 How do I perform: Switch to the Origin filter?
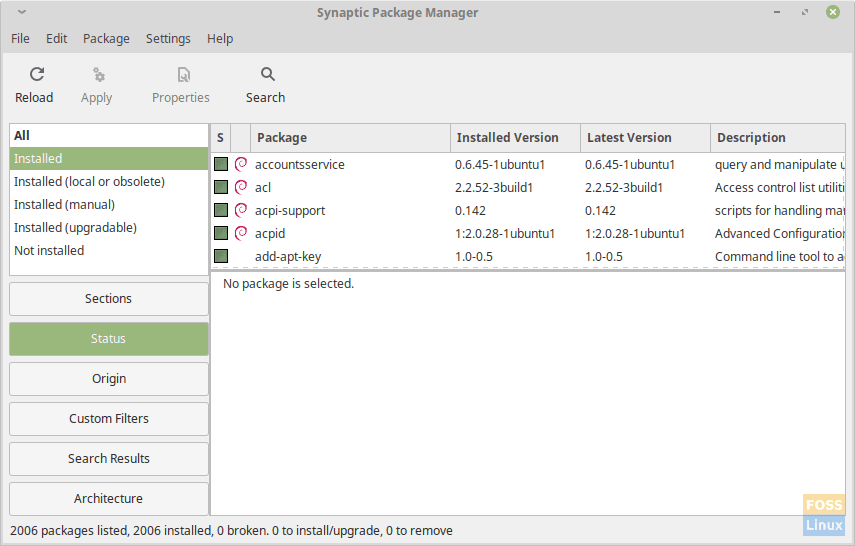pos(109,379)
